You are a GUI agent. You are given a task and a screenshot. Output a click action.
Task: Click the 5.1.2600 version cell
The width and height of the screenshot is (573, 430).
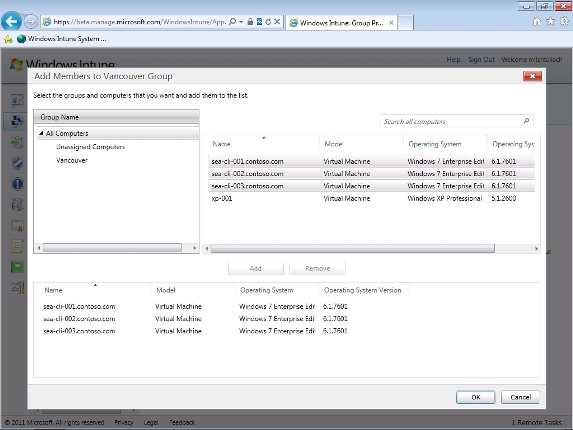click(504, 198)
